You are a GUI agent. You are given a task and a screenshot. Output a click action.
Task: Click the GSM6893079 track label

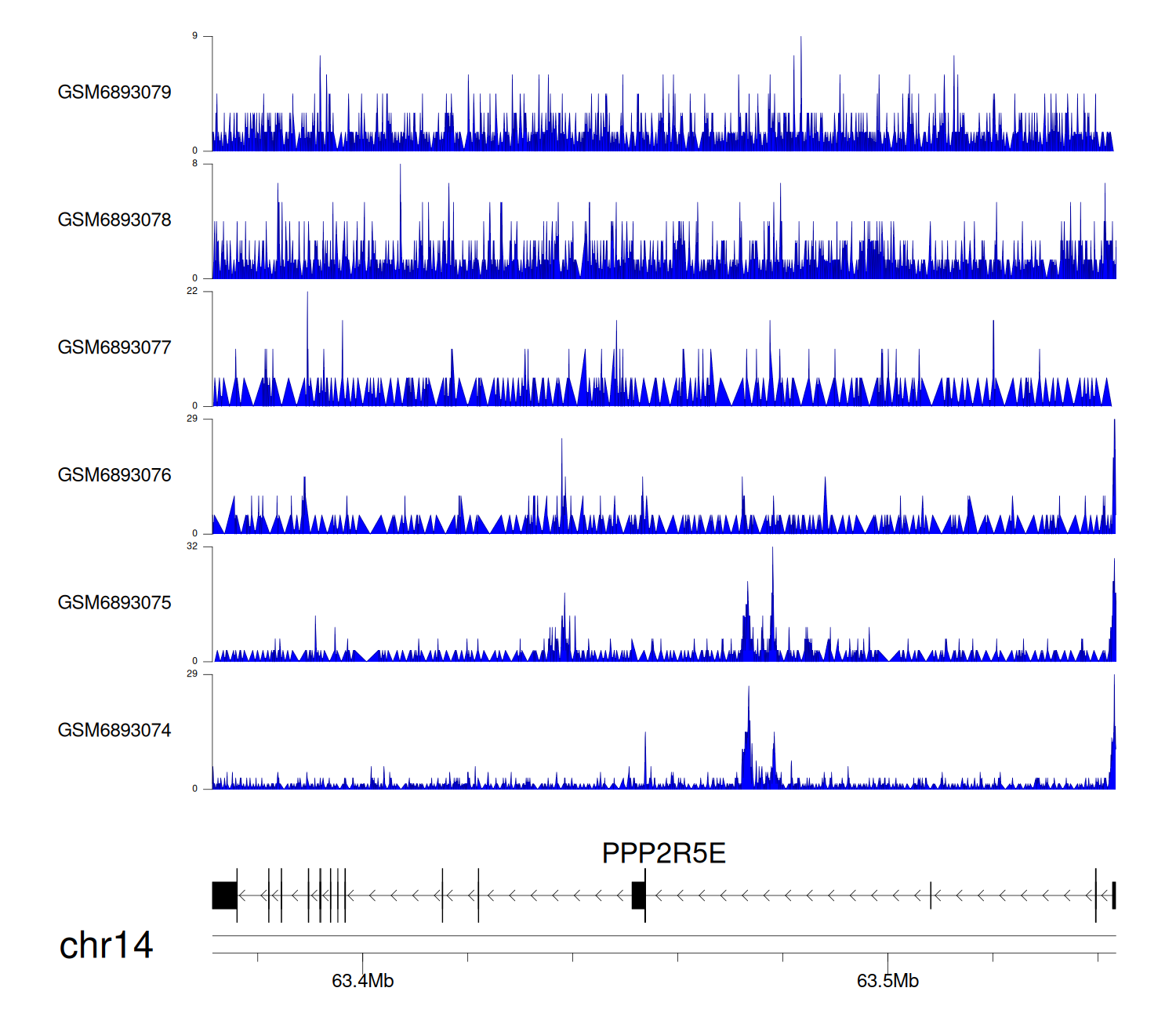point(114,93)
